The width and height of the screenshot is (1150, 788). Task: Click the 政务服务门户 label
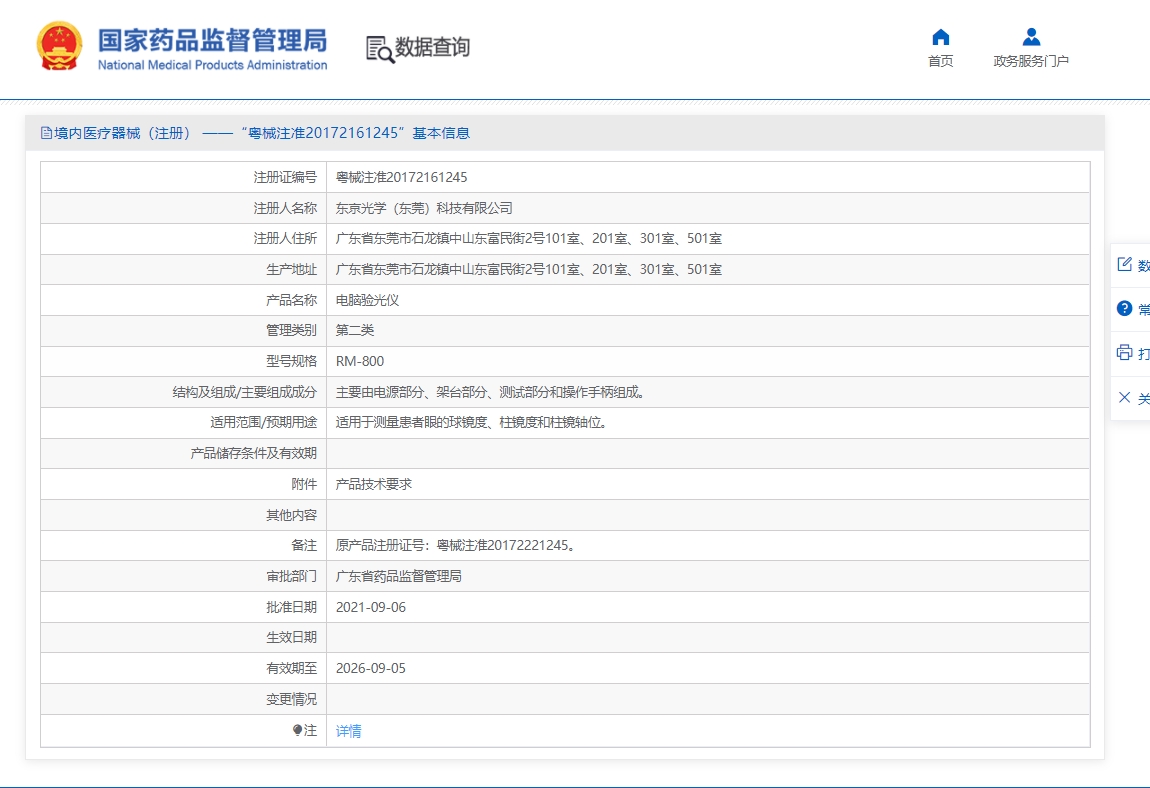(1030, 61)
